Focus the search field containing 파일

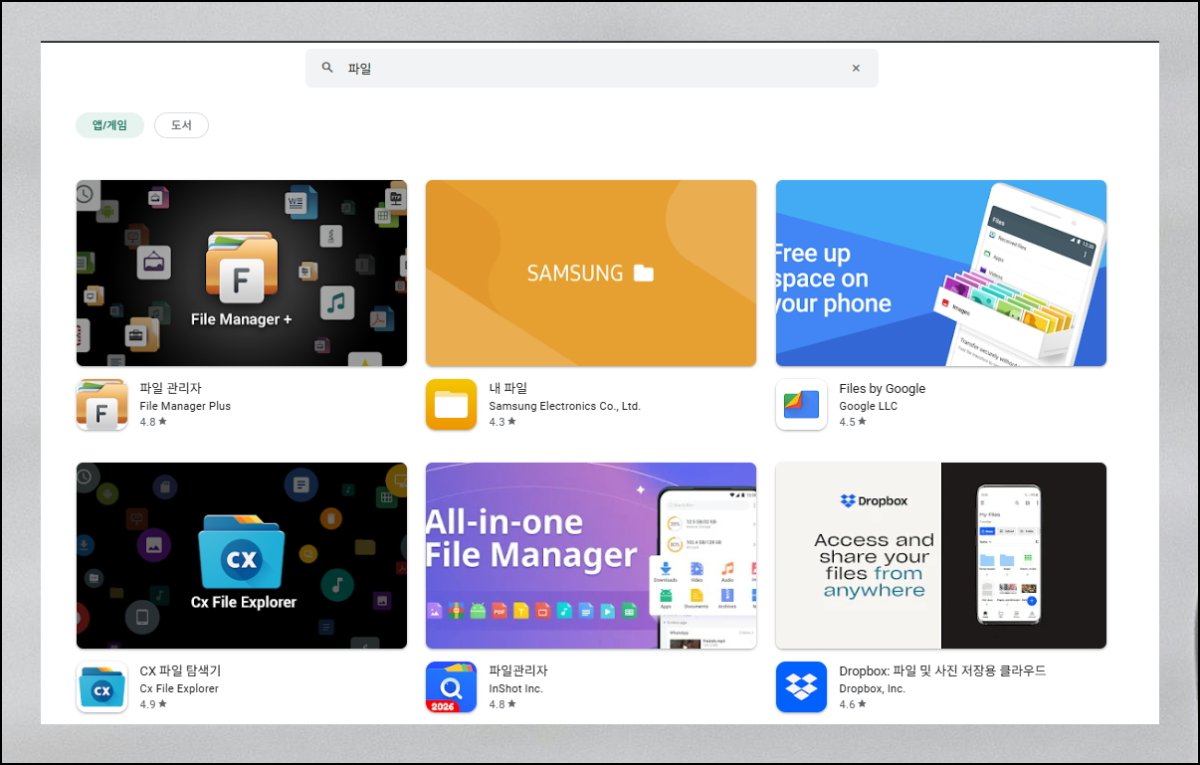(x=592, y=68)
